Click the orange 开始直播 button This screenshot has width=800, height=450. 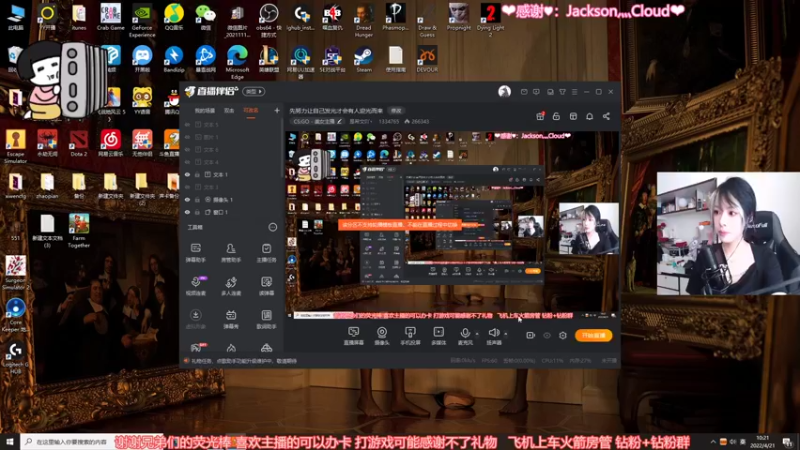(x=593, y=335)
